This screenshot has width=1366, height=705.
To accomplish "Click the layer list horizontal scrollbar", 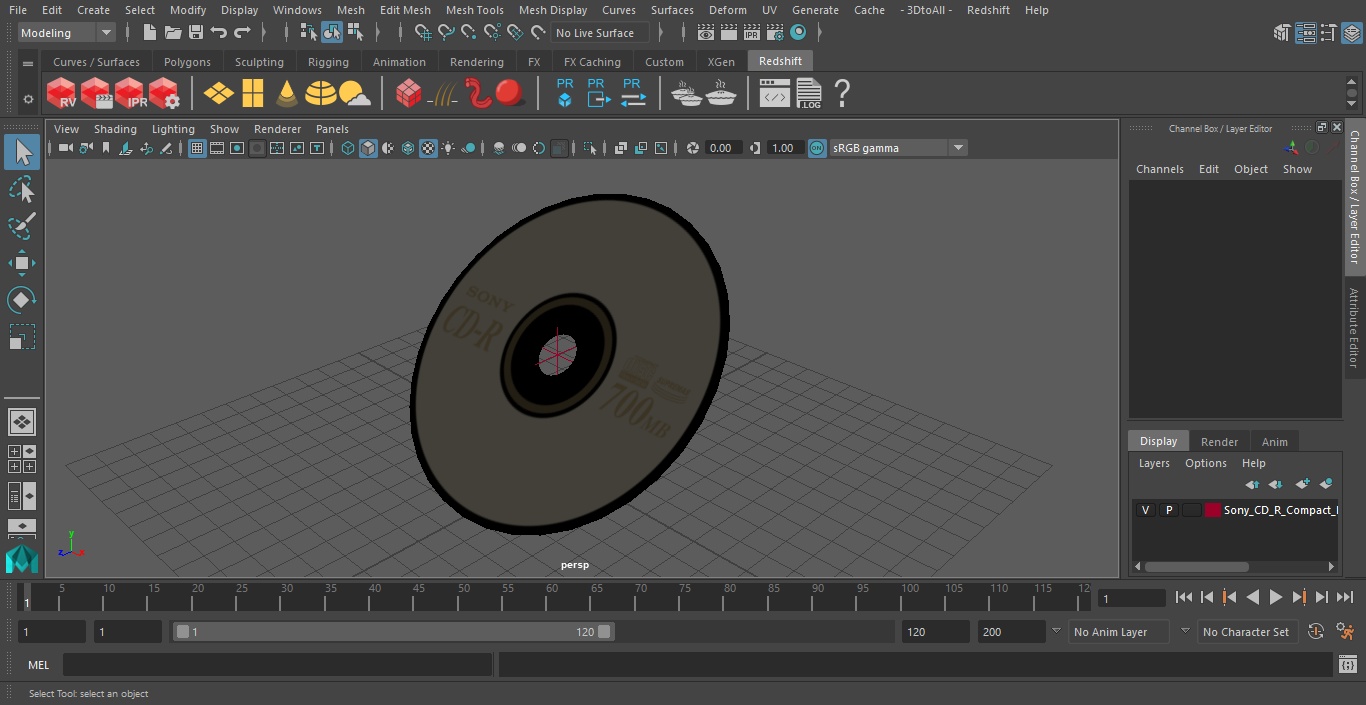I will pos(1196,566).
